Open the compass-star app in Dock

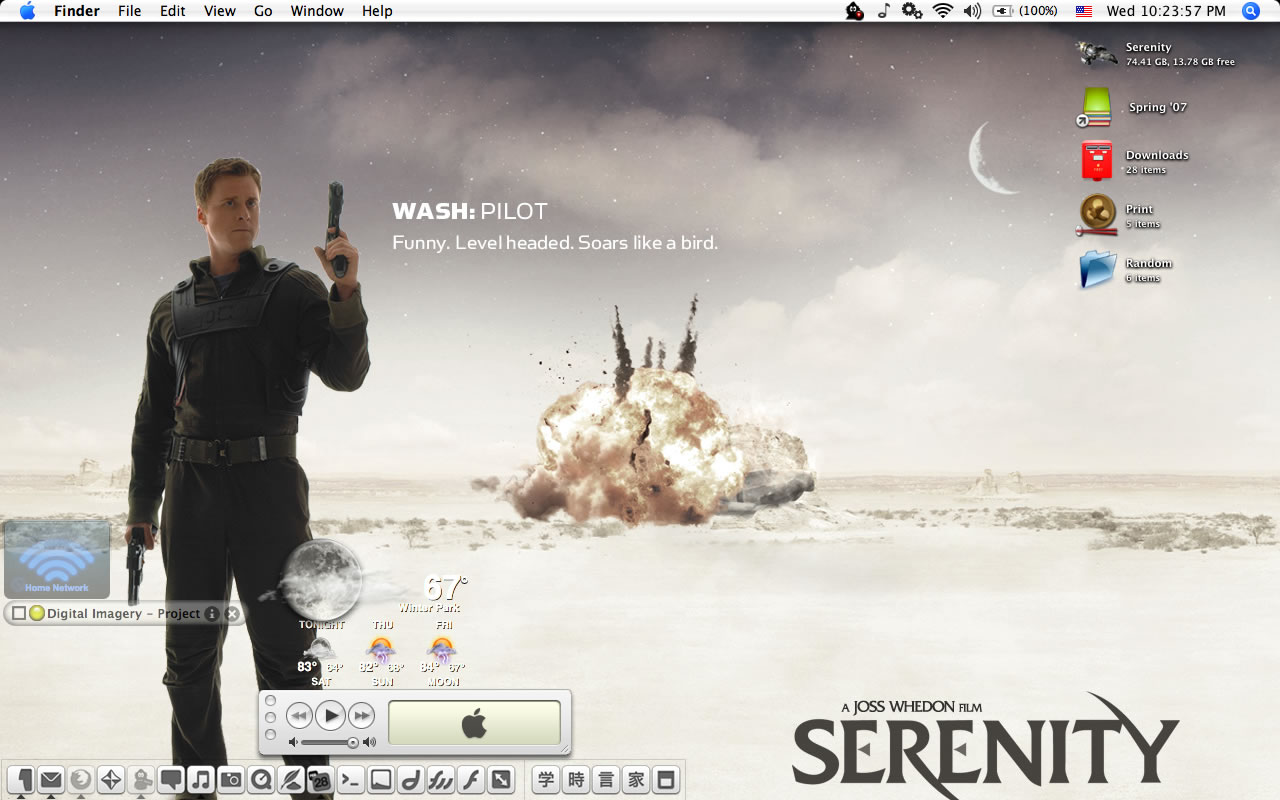[x=111, y=780]
